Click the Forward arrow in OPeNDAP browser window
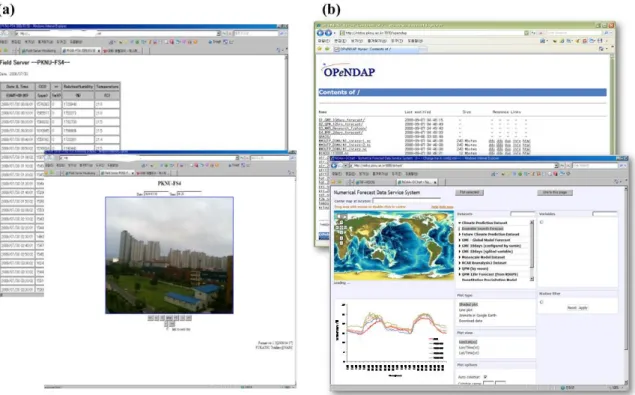 click(328, 33)
